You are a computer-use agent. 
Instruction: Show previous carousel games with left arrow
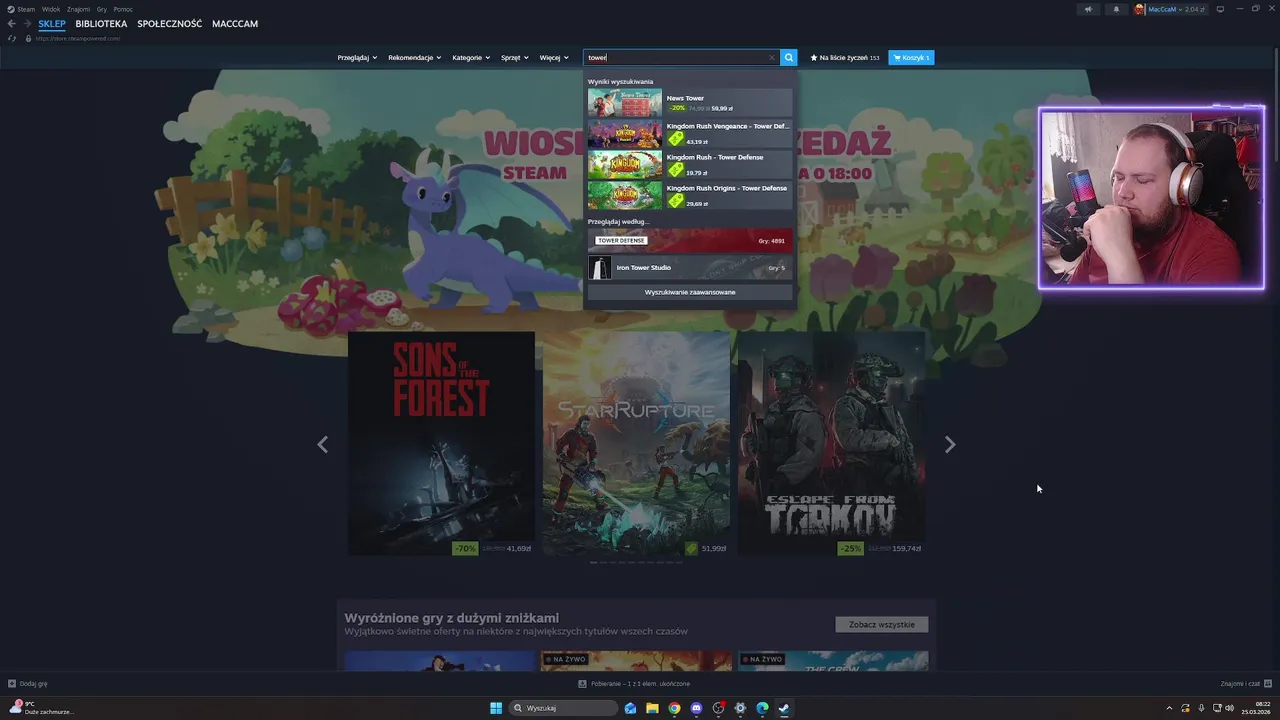click(322, 445)
